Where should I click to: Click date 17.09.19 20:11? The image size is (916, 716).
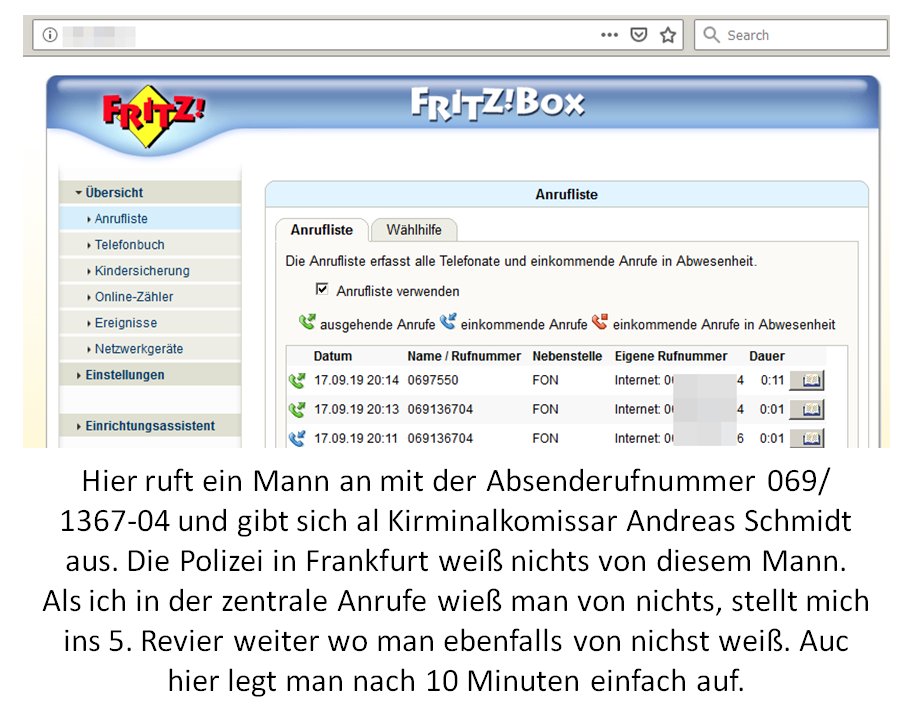[x=356, y=439]
